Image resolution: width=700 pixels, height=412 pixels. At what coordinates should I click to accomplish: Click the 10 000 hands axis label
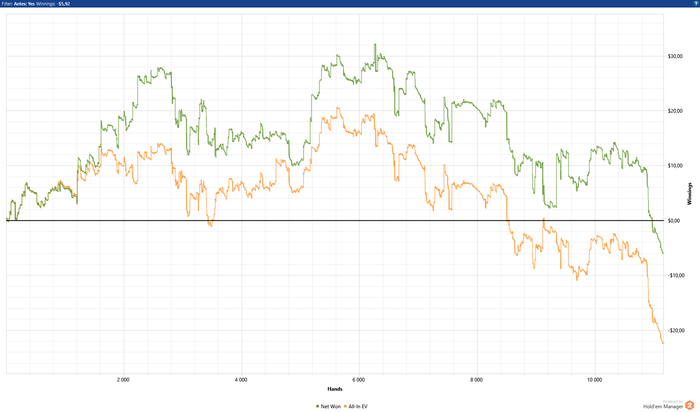594,380
